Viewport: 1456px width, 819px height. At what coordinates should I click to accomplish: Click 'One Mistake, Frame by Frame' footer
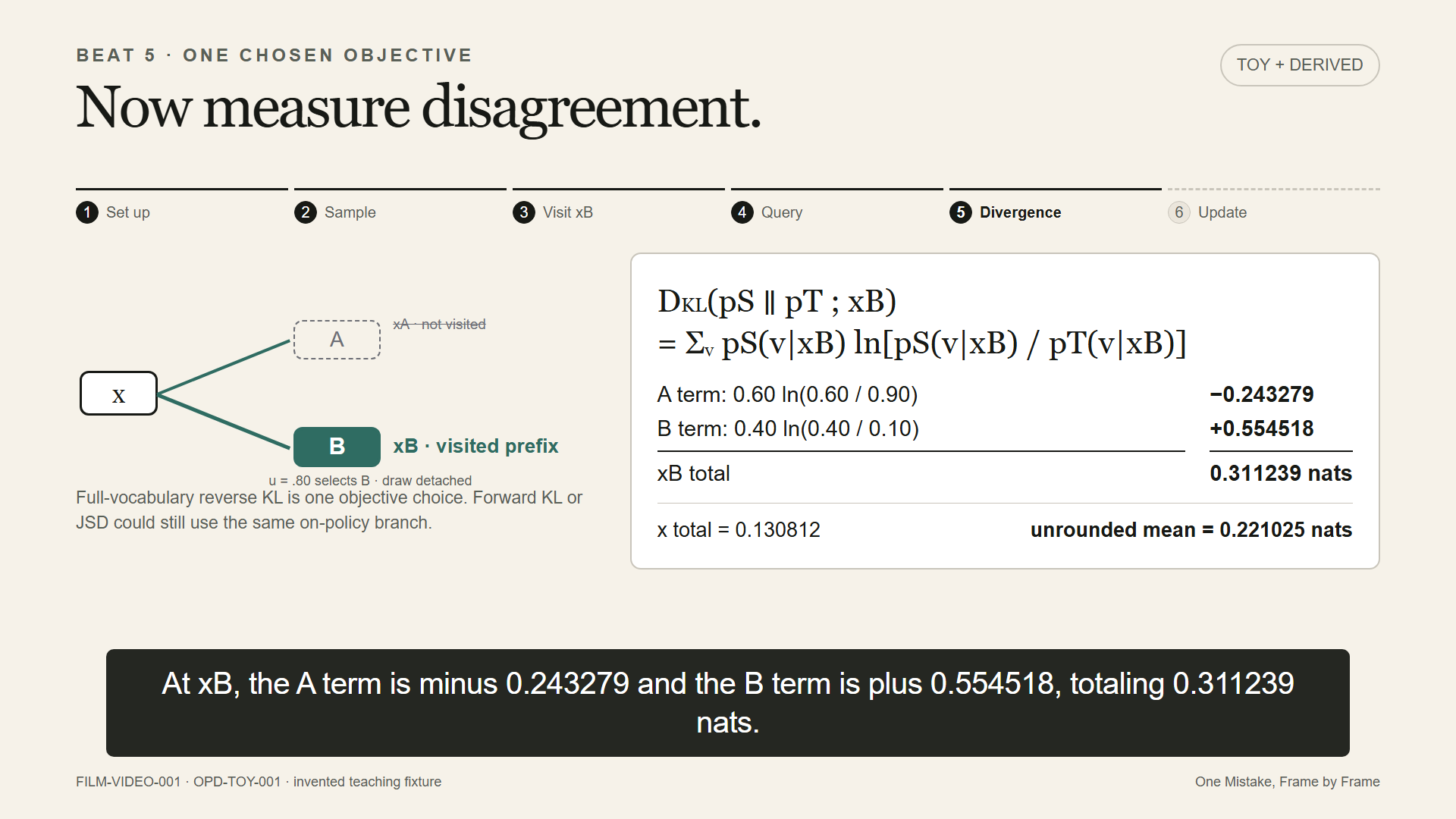1288,782
